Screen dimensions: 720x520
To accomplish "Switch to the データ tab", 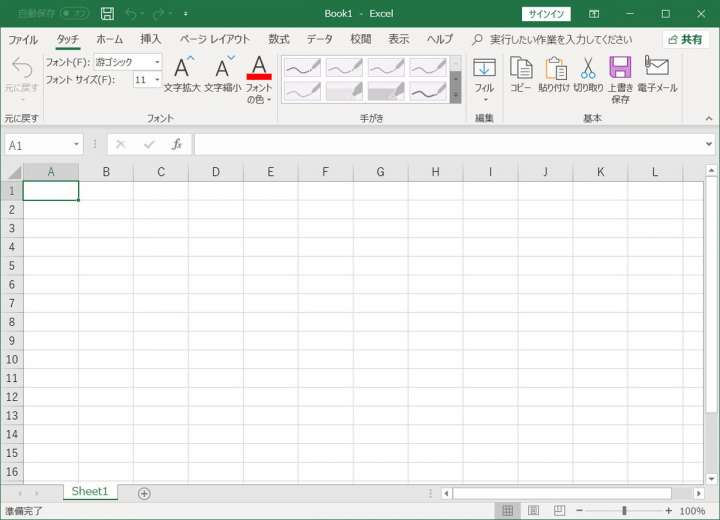I will 320,40.
